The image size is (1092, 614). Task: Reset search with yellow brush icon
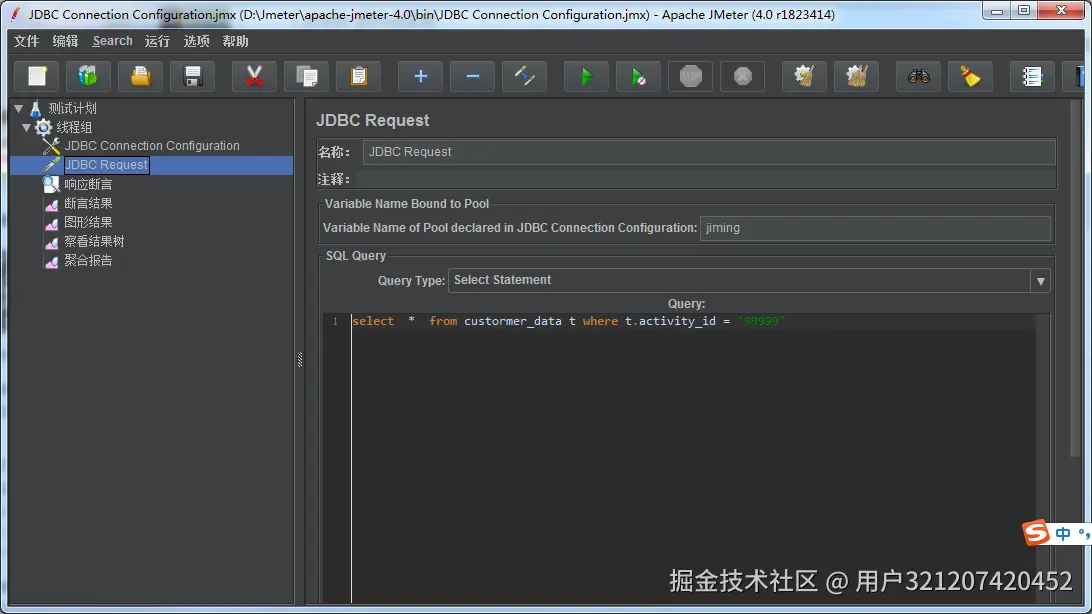click(x=970, y=76)
